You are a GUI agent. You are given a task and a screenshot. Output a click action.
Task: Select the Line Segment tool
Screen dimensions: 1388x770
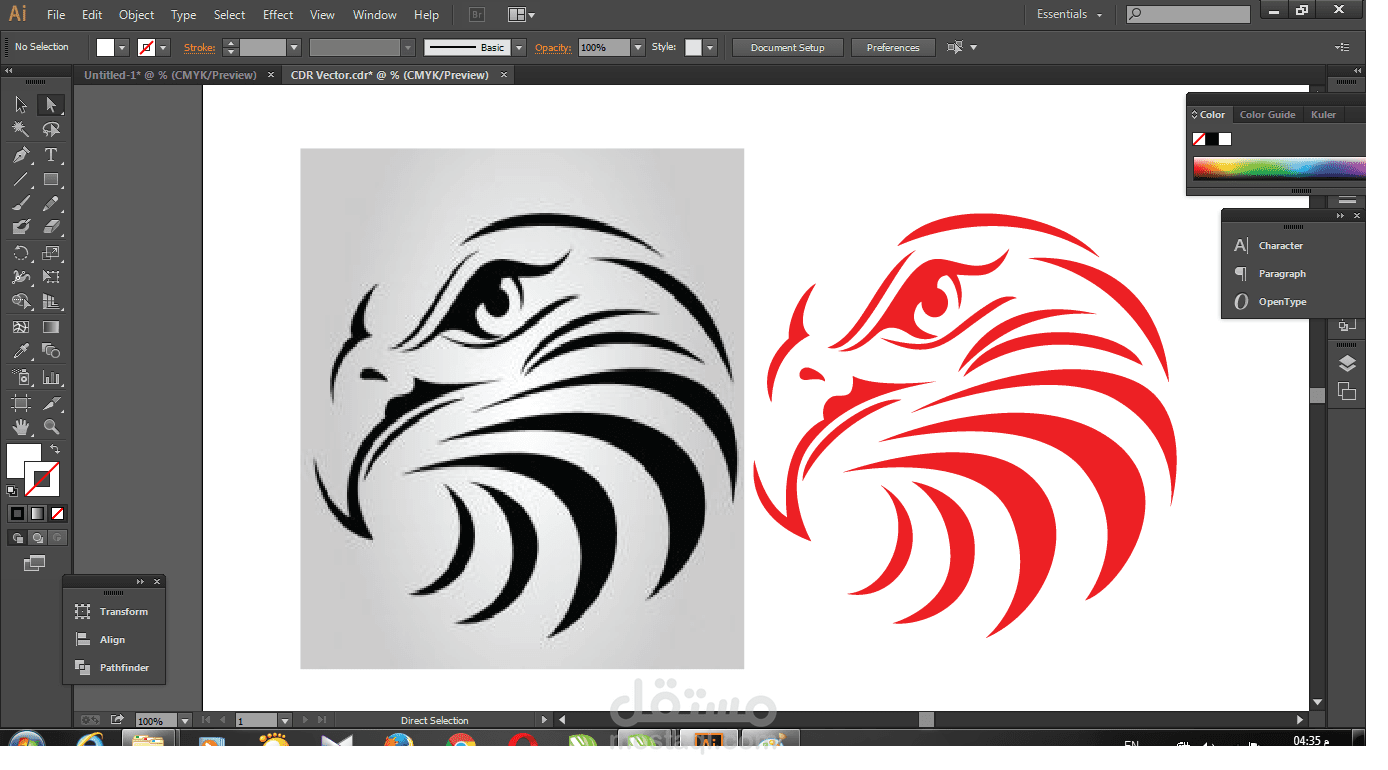(x=21, y=180)
